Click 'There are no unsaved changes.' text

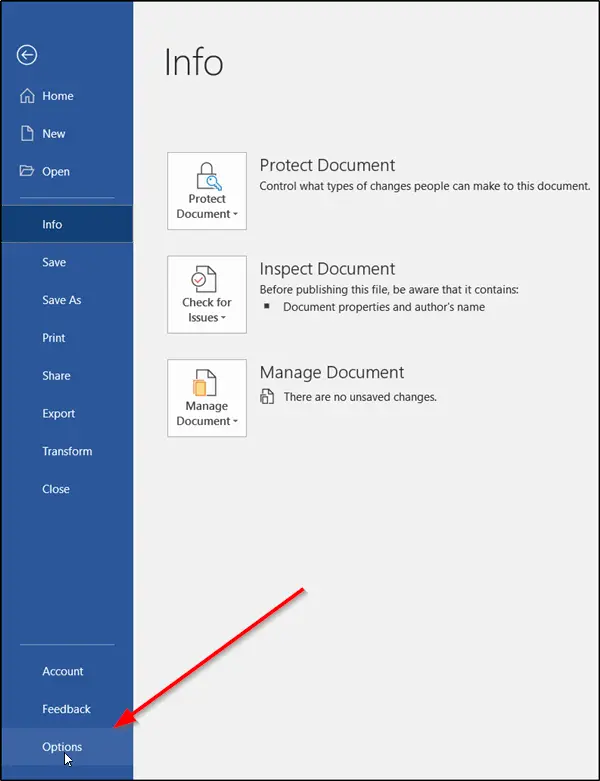coord(360,397)
